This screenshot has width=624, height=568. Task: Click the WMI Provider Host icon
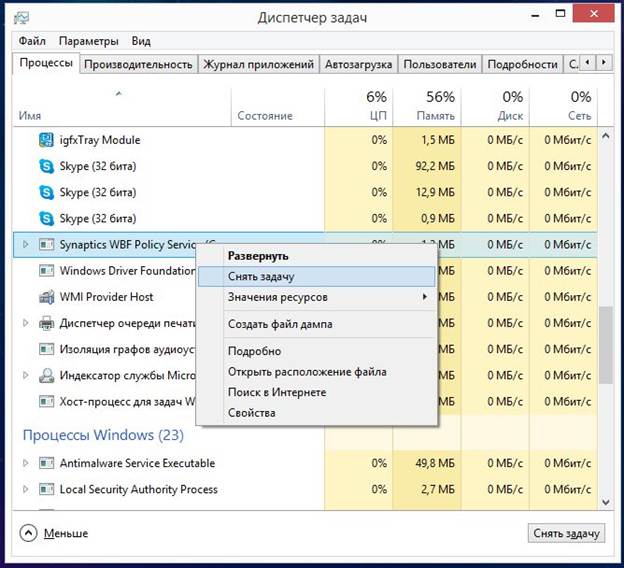pos(46,297)
